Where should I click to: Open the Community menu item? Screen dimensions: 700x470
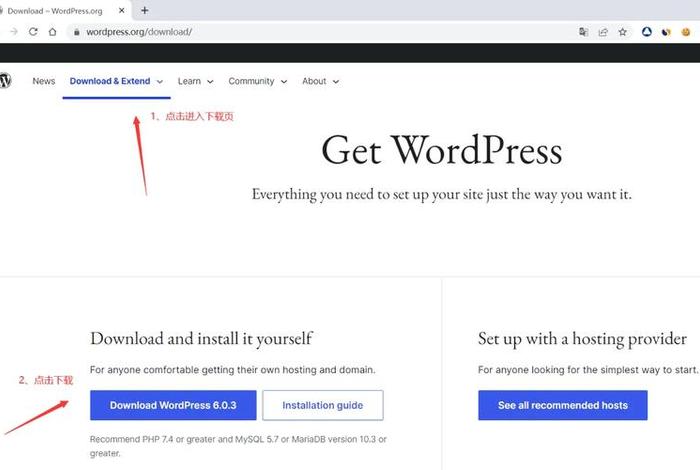coord(251,81)
